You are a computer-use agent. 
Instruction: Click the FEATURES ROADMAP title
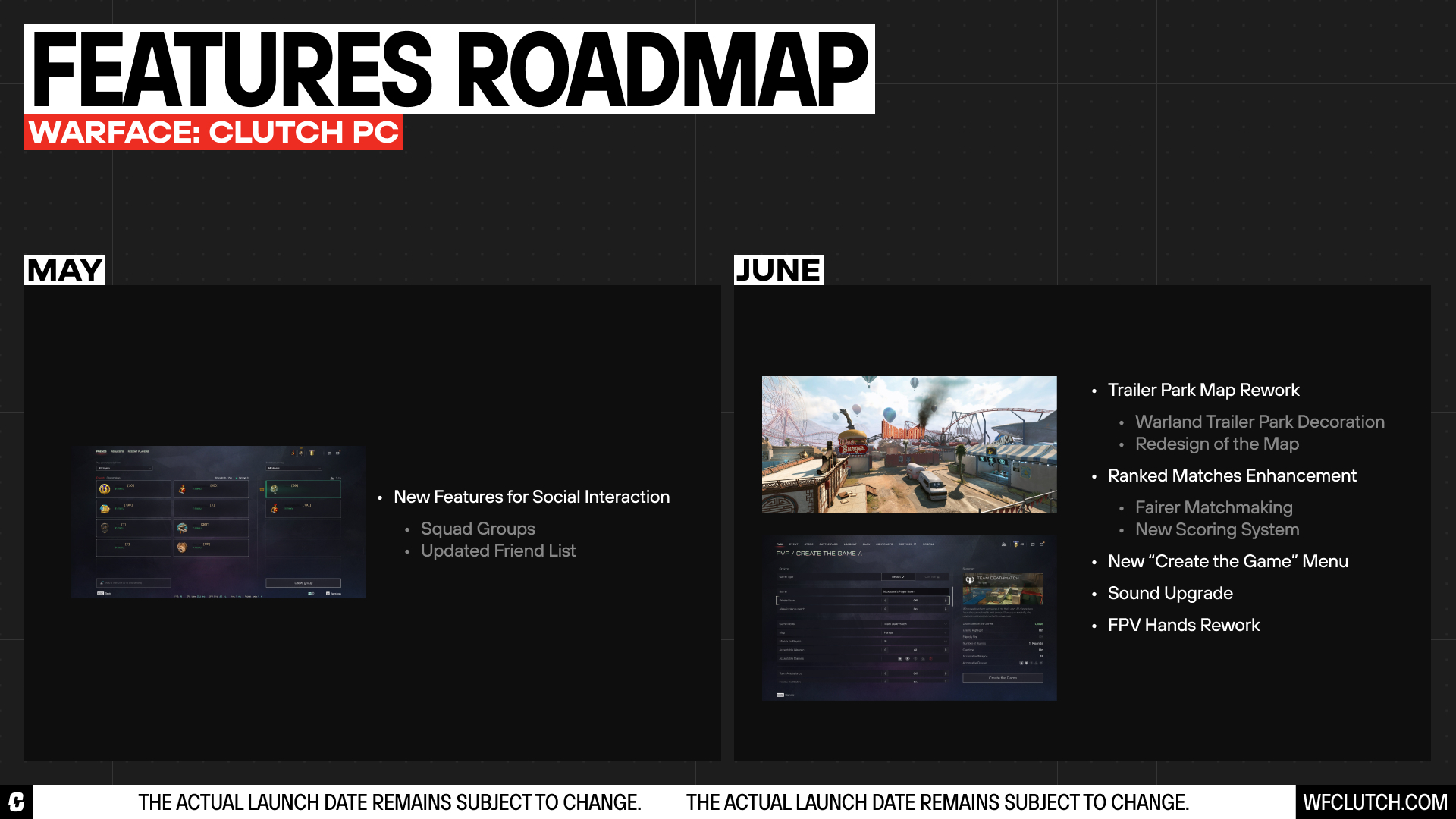(450, 69)
